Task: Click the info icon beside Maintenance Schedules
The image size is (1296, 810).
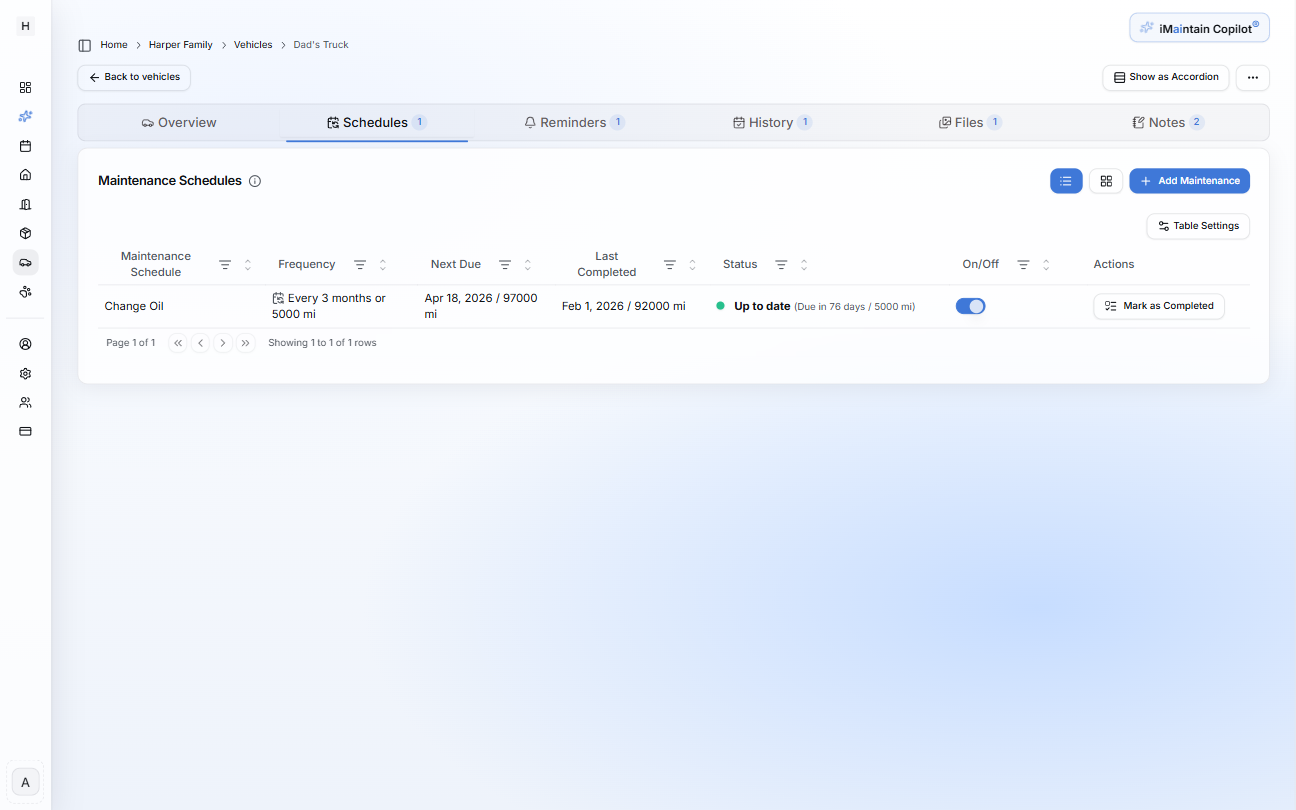Action: 255,181
